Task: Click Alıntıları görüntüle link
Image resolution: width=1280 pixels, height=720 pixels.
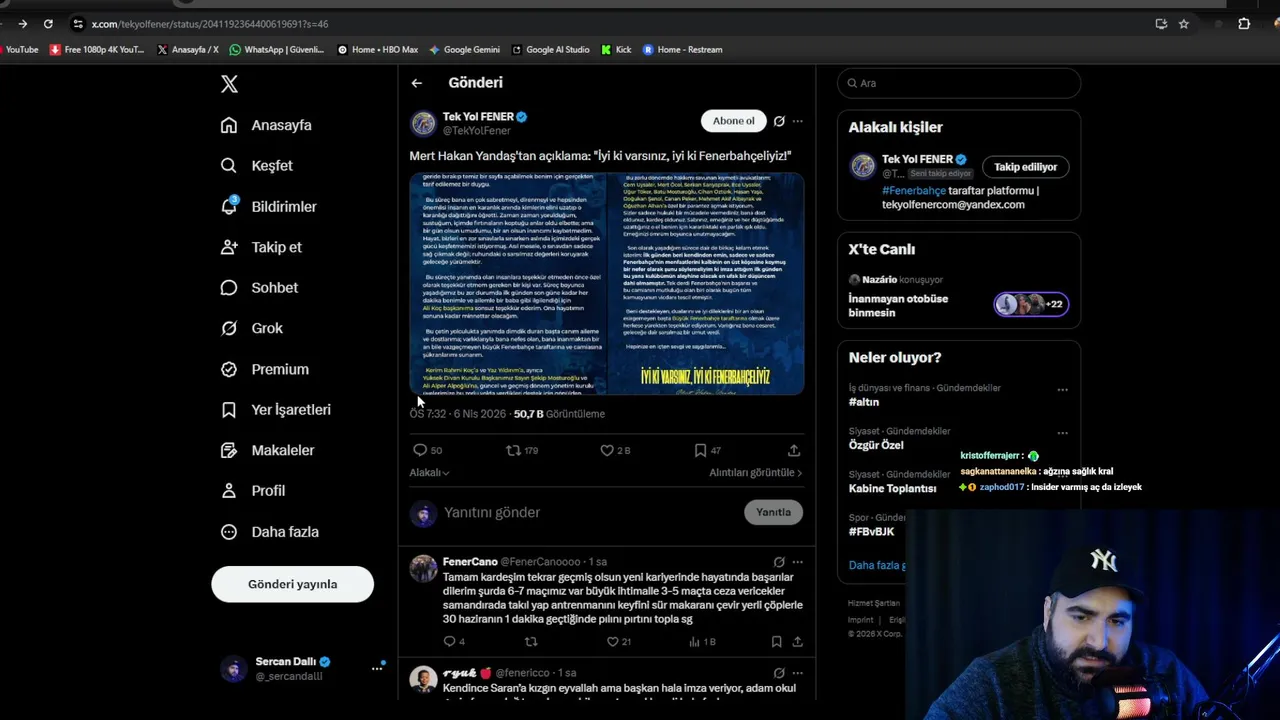Action: [756, 473]
